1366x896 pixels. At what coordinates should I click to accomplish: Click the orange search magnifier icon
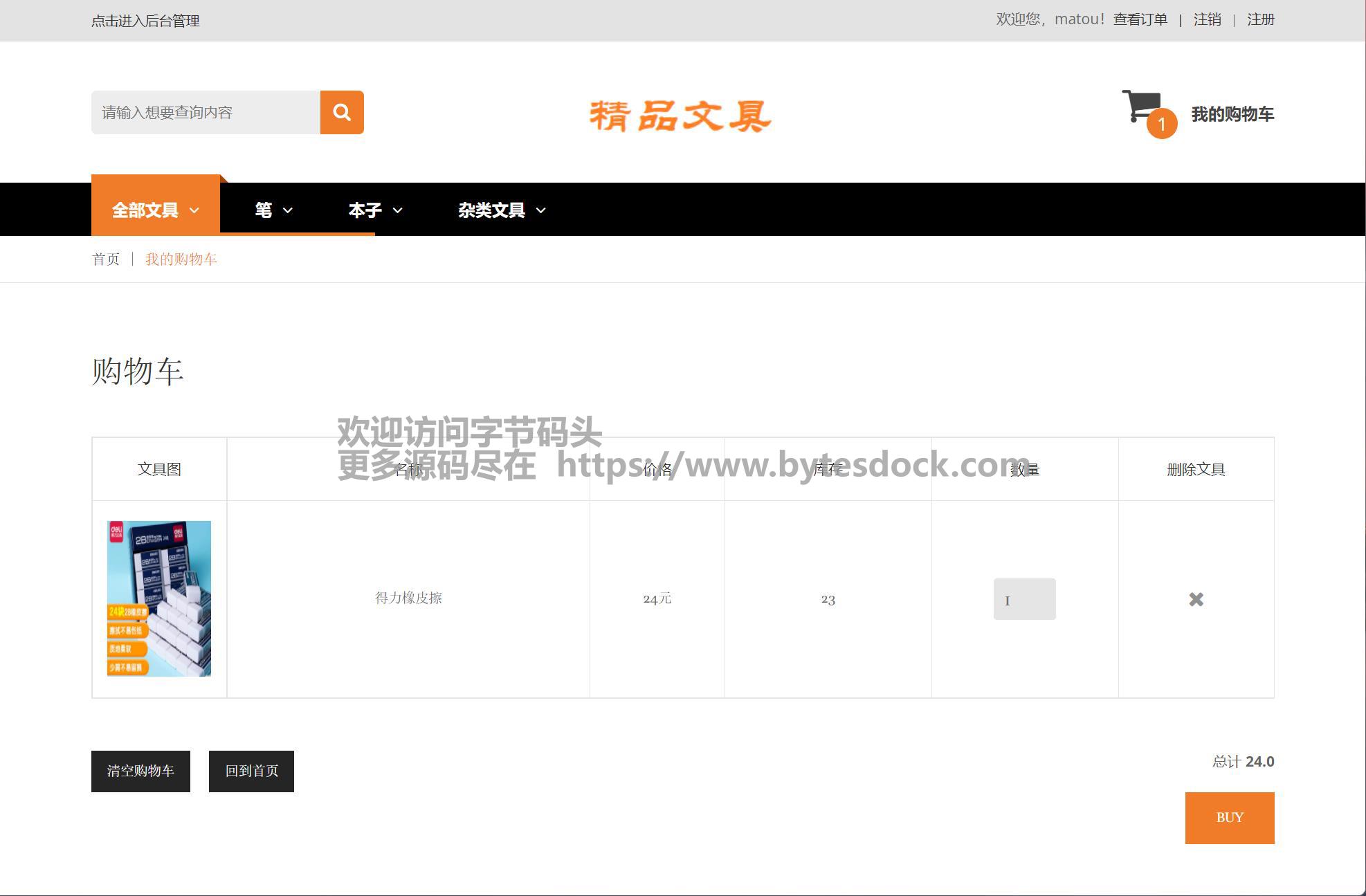(342, 112)
